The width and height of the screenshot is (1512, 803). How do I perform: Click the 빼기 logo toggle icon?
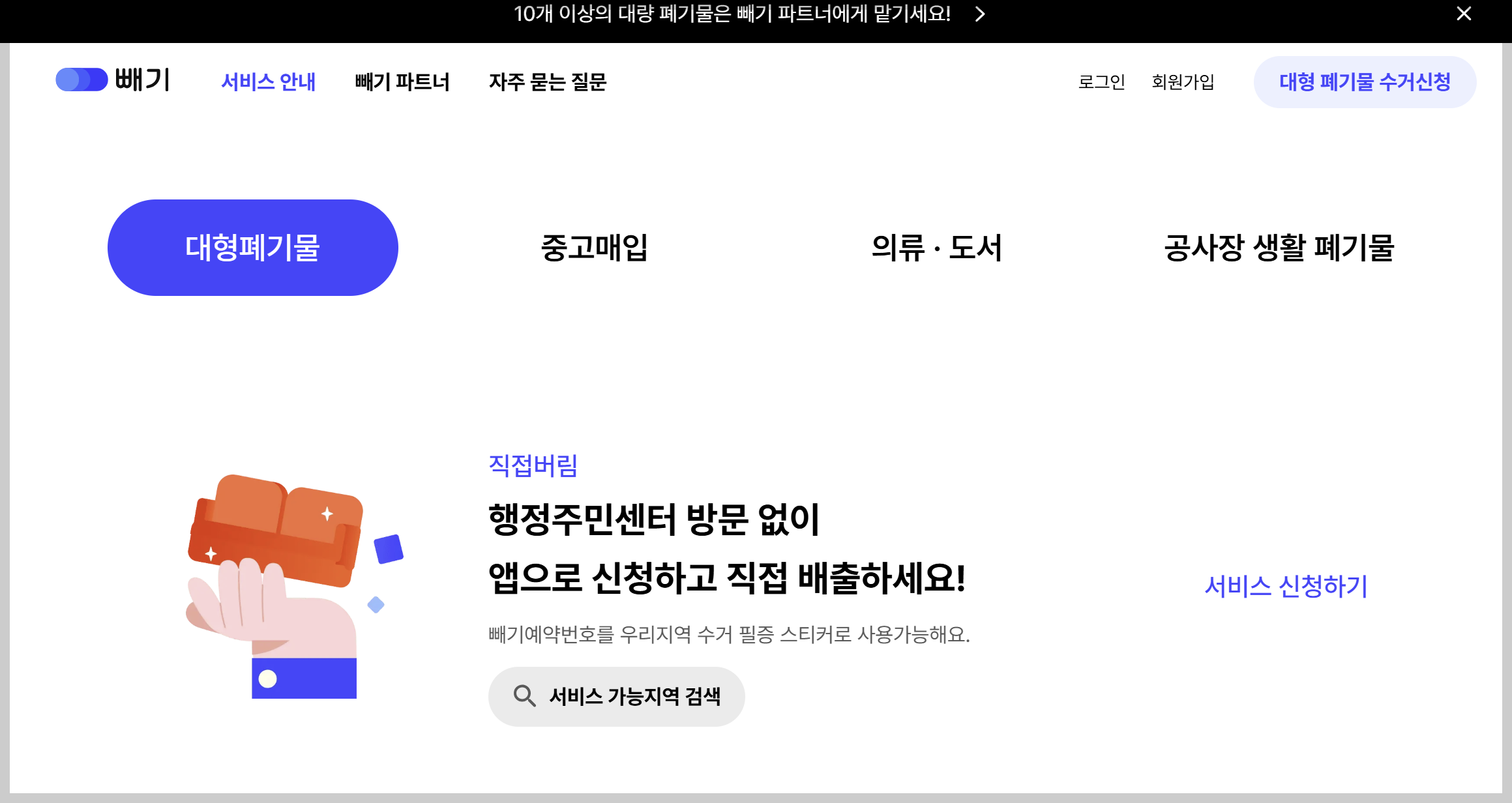point(81,80)
